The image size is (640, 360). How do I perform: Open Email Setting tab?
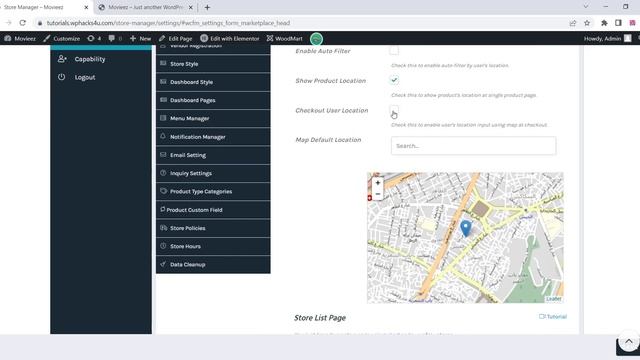pos(213,155)
